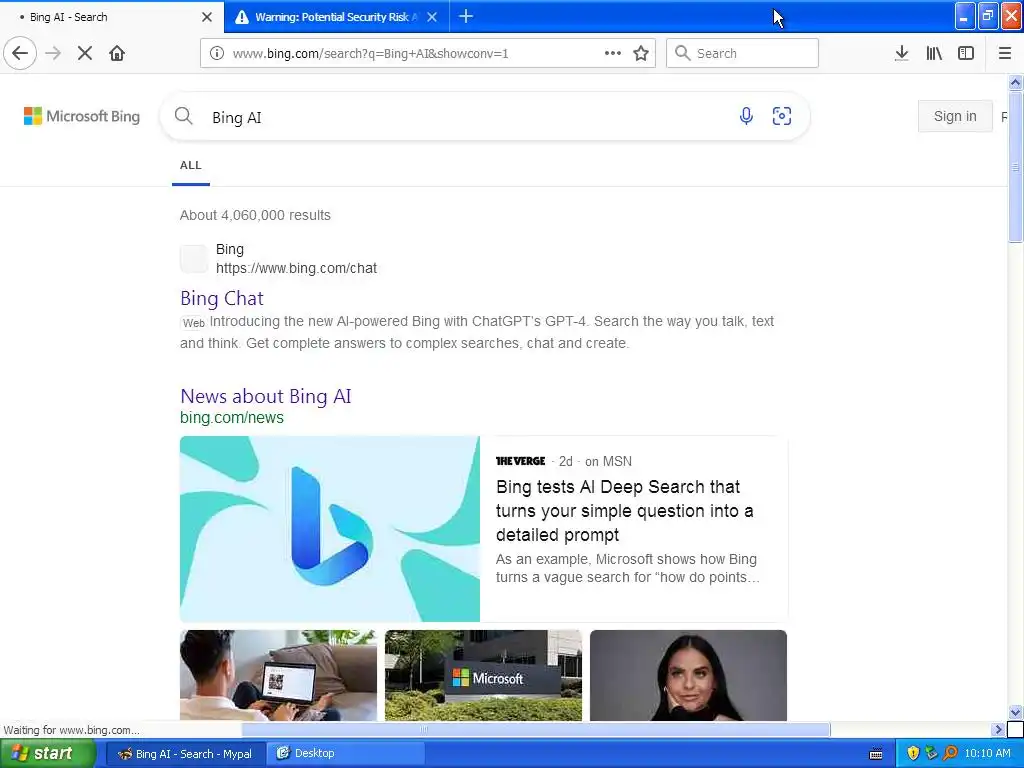This screenshot has width=1024, height=768.
Task: Toggle the sidebar view
Action: 966,53
